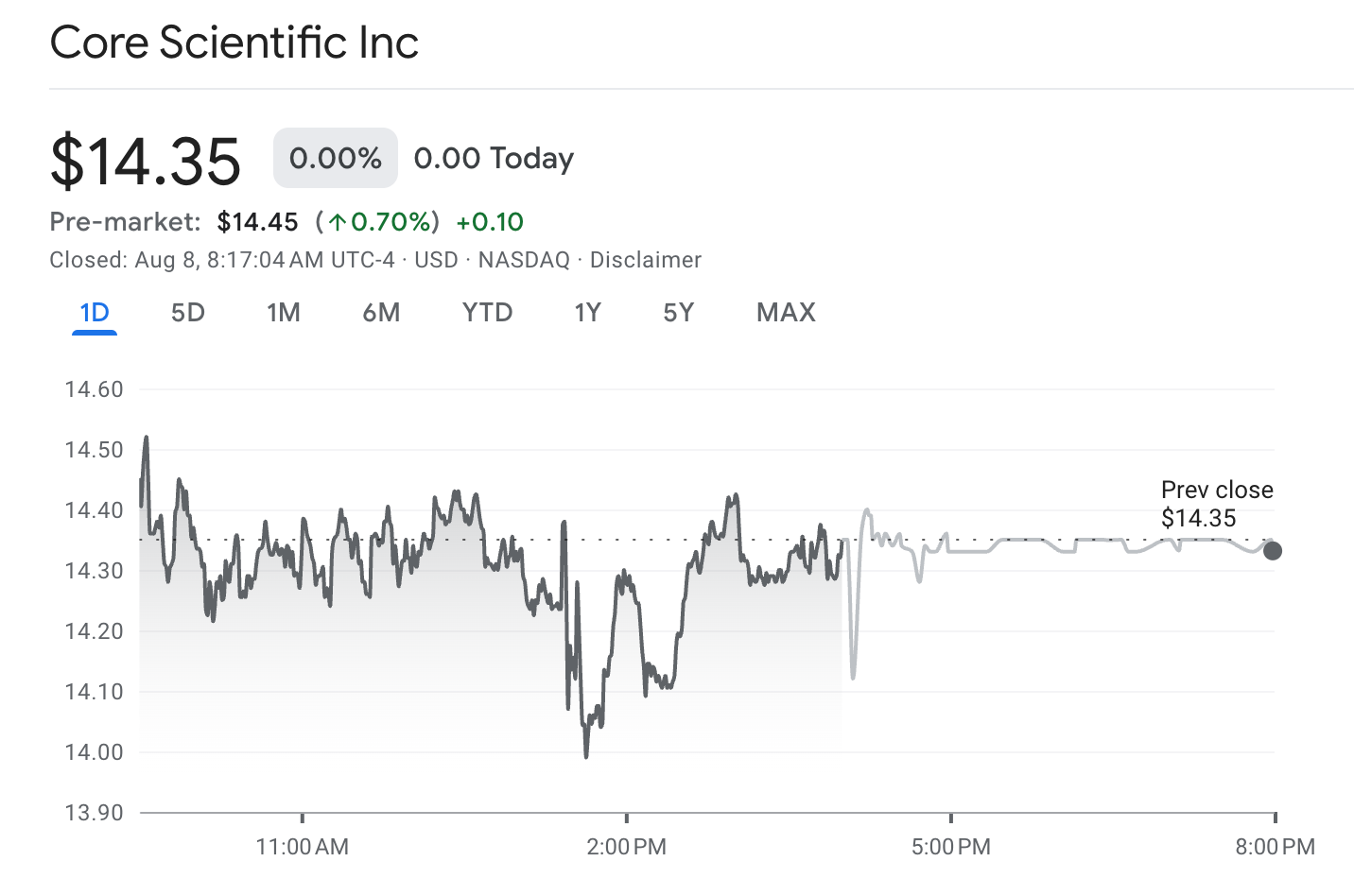Click the green up arrow icon
This screenshot has width=1354, height=896.
(x=338, y=221)
